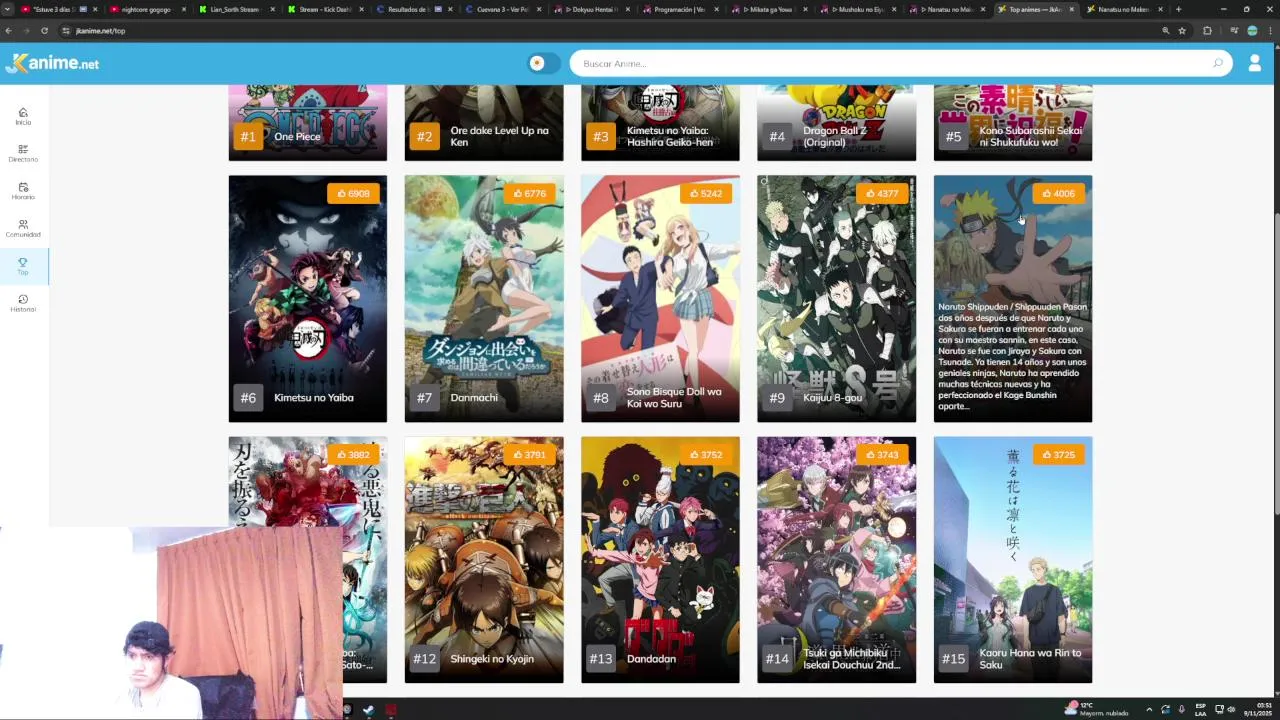Click the 3752 likes badge on Dandadan
The width and height of the screenshot is (1280, 720).
705,454
